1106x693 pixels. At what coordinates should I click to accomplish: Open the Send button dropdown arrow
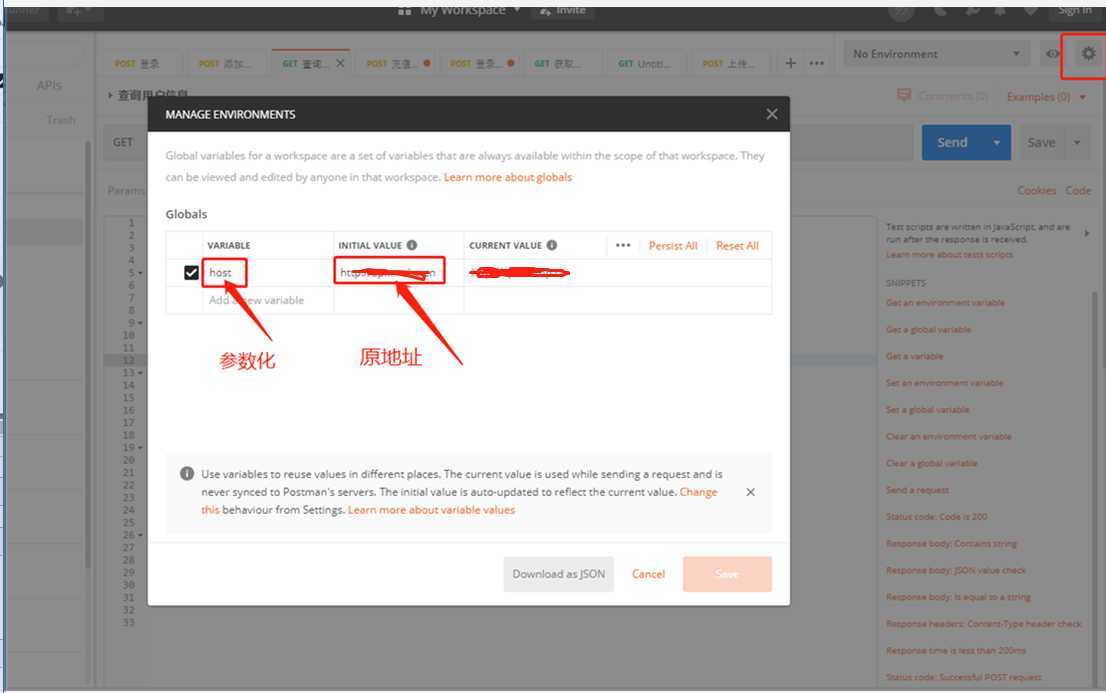click(x=997, y=143)
